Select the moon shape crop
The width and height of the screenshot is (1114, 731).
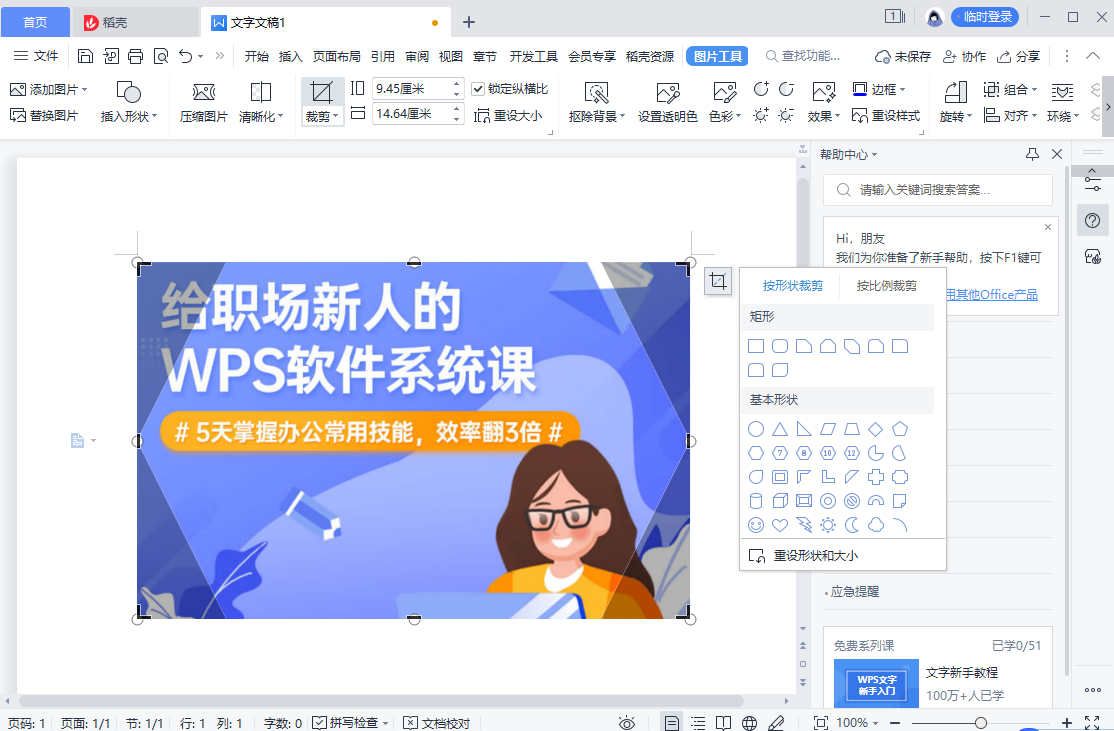(x=852, y=525)
